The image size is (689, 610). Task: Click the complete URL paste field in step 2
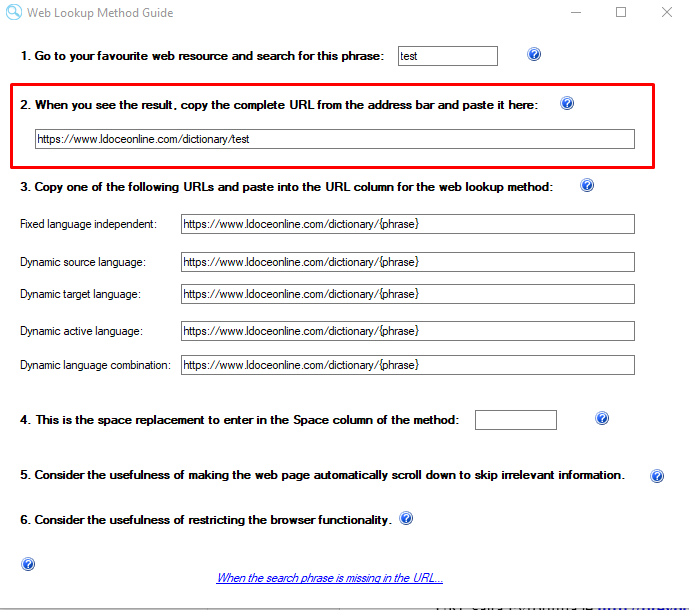point(335,139)
